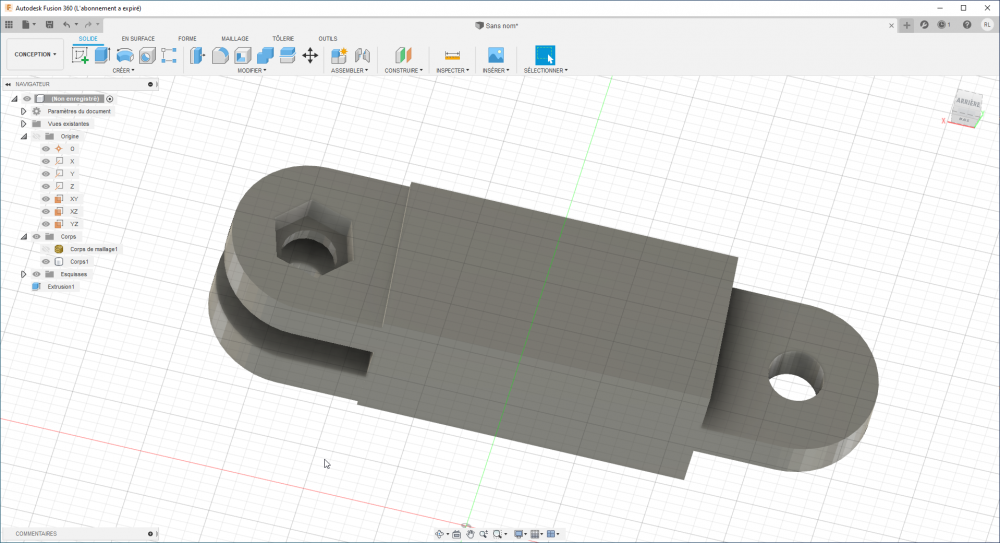Hide the XY plane
The image size is (1000, 543).
point(46,199)
